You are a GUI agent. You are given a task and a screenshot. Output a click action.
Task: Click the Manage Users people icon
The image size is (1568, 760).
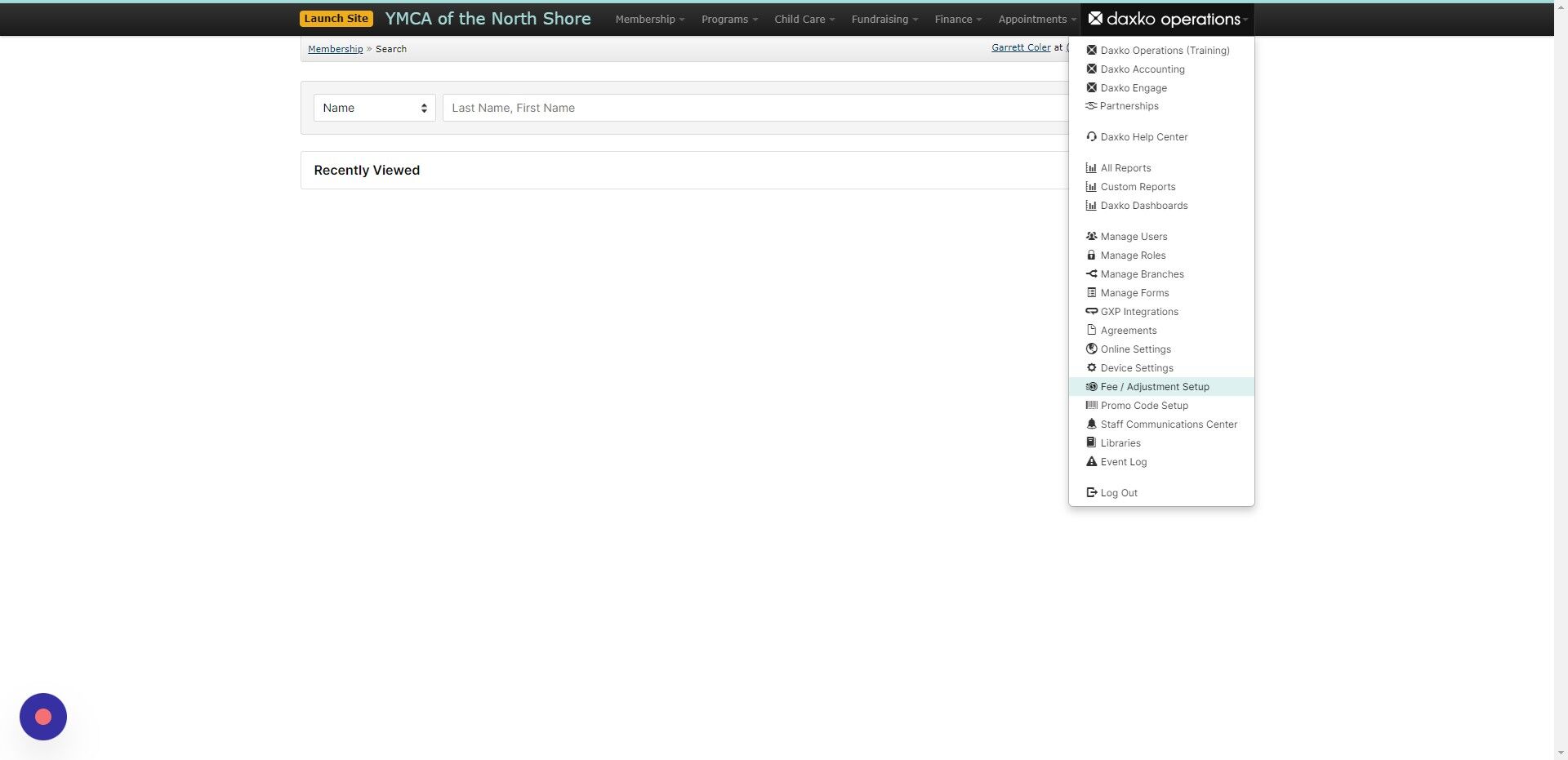1091,236
